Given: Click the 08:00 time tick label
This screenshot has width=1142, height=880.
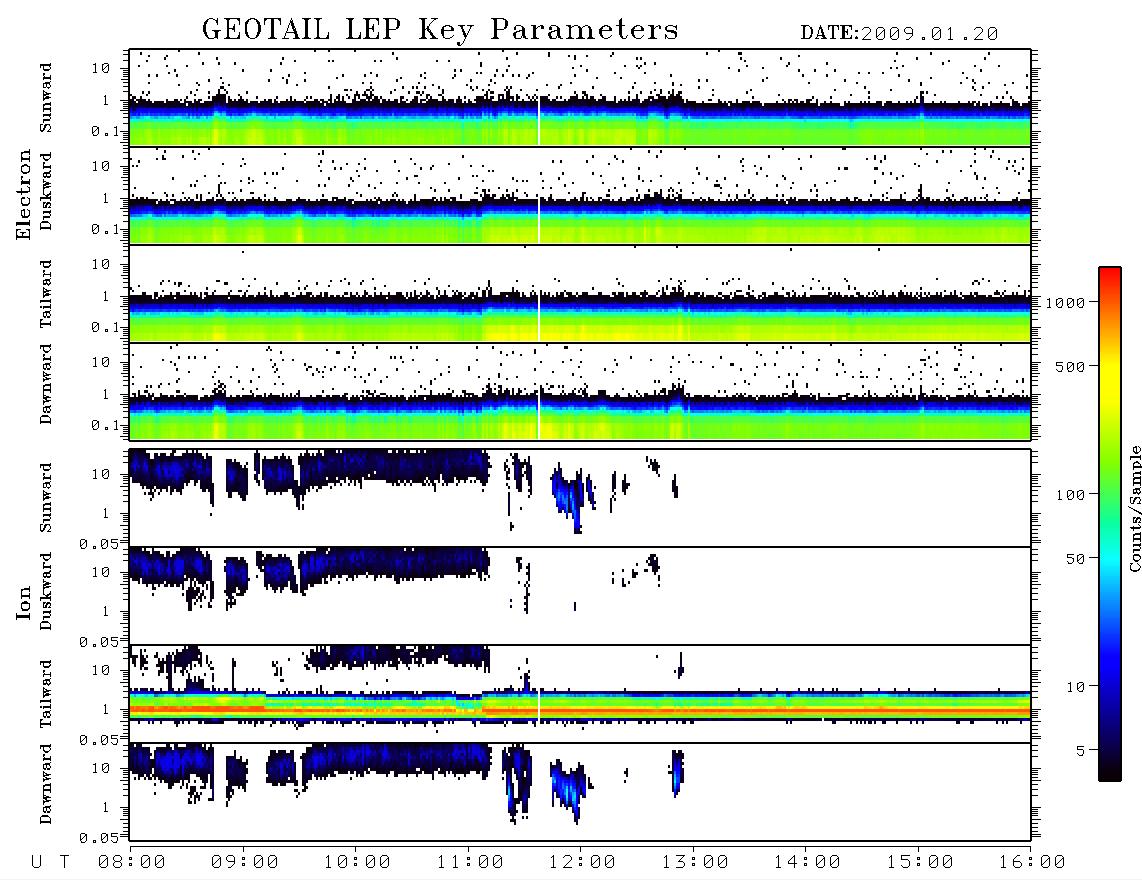Looking at the screenshot, I should coord(132,862).
